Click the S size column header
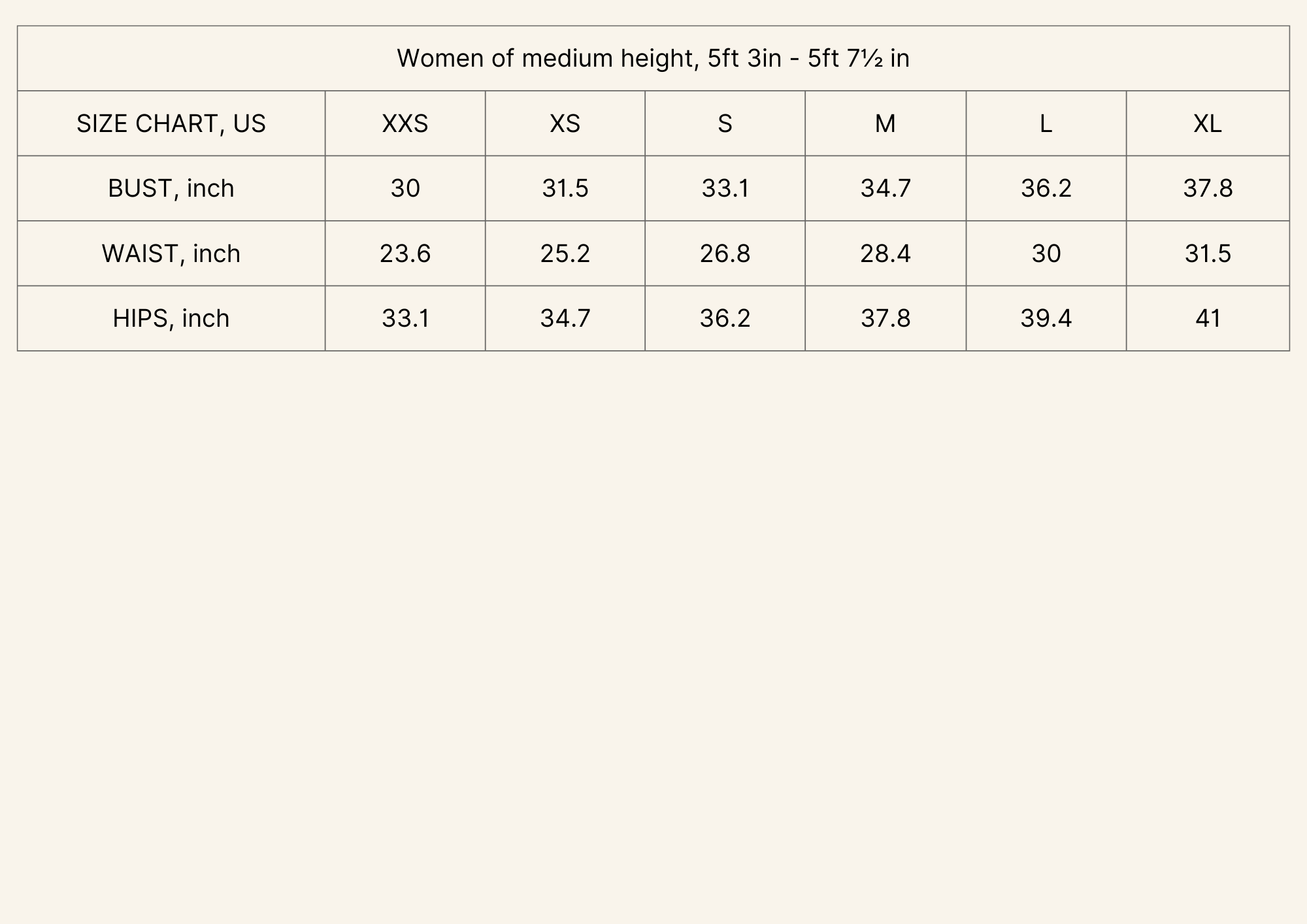The image size is (1307, 924). point(725,124)
